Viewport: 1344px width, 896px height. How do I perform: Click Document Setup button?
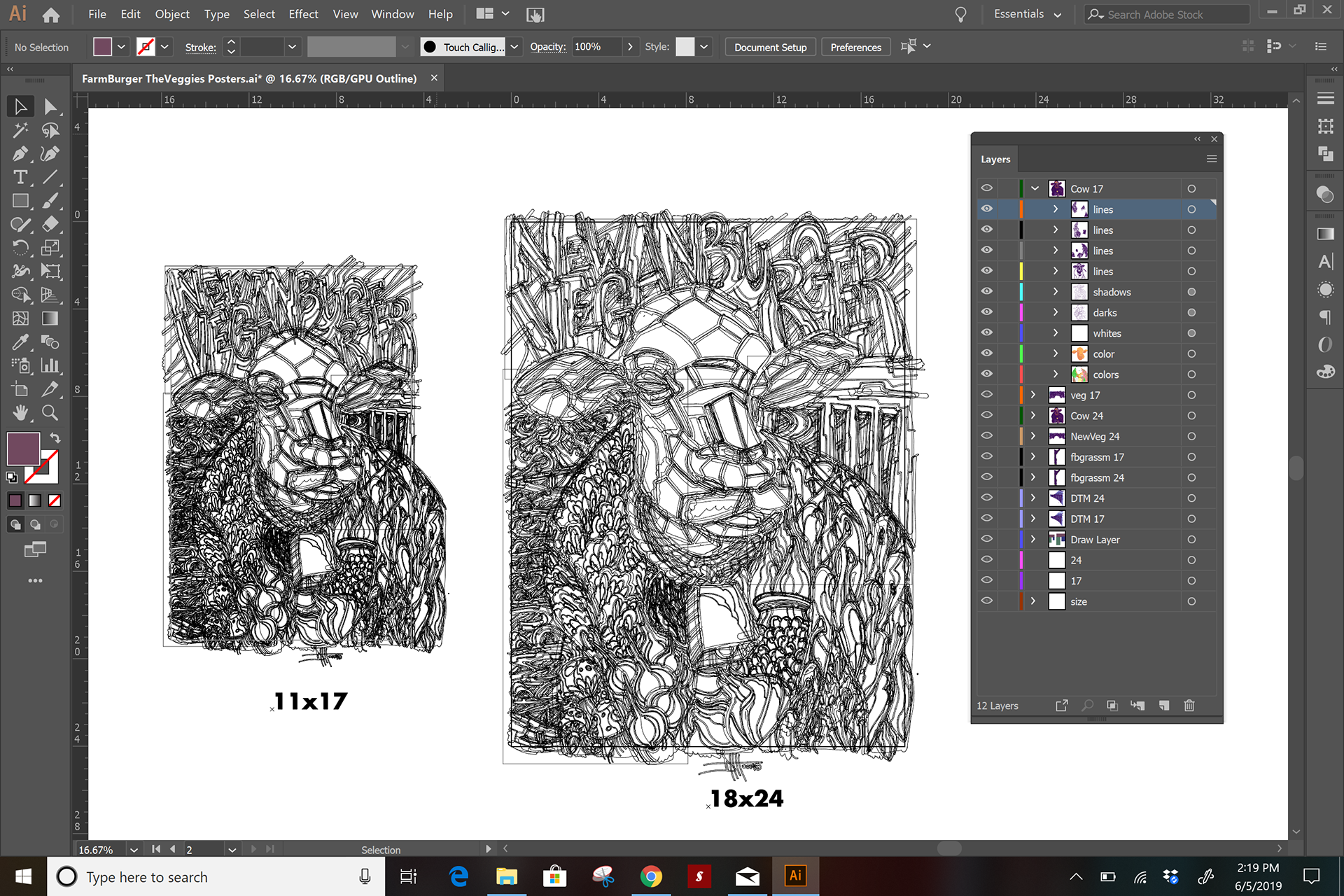[770, 47]
